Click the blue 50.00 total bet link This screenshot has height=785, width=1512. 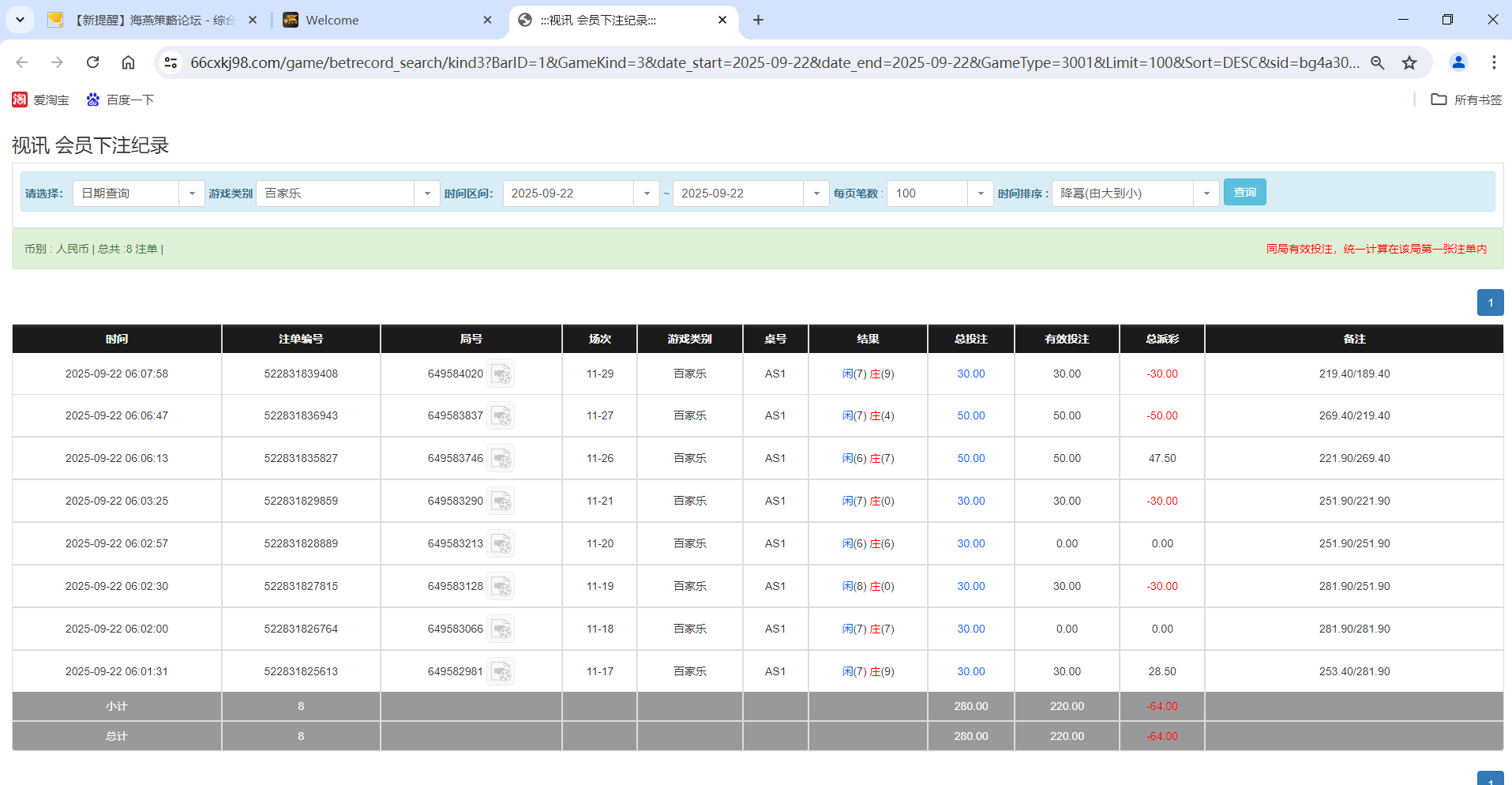(x=970, y=415)
